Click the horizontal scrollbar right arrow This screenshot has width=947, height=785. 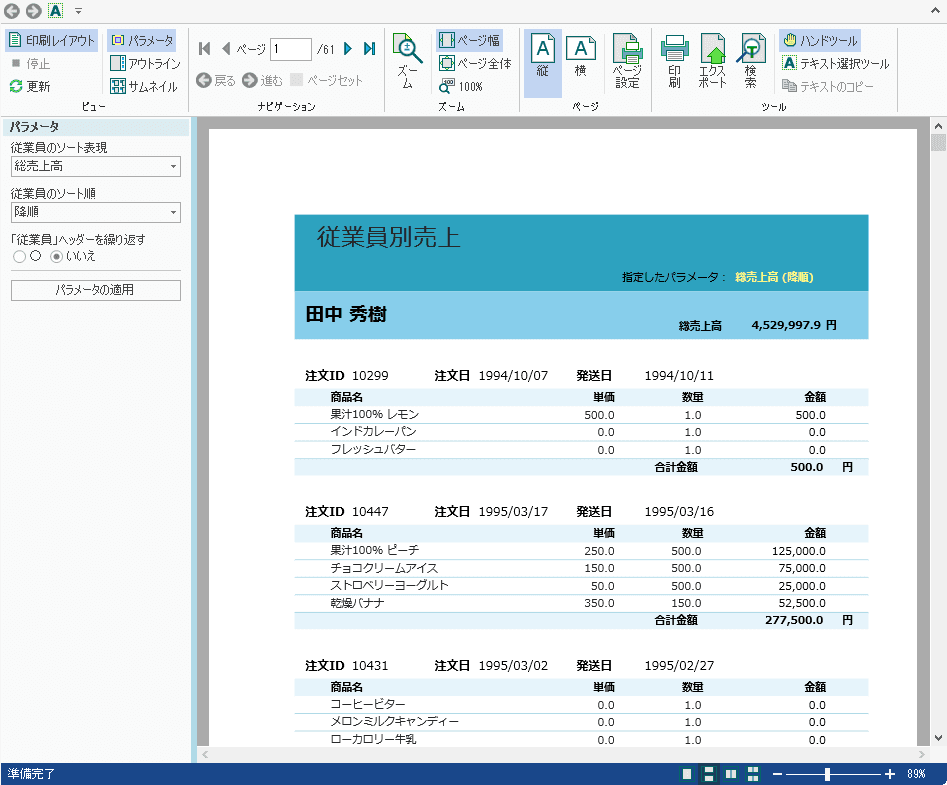922,754
